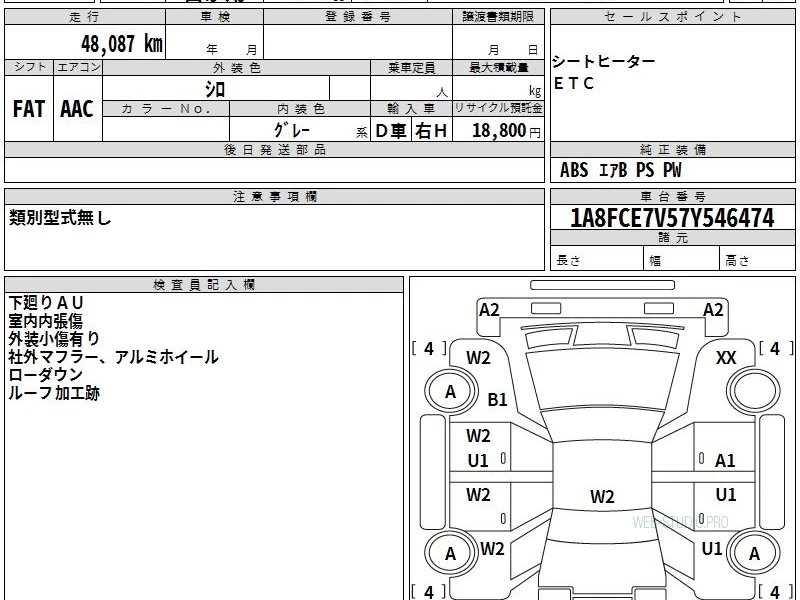
Task: Select inspector note 室内内張傷
Action: click(45, 321)
